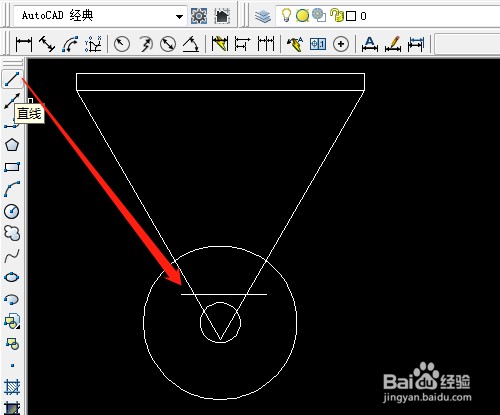The height and width of the screenshot is (415, 500).
Task: Select the Rectangle drawing tool
Action: [x=12, y=167]
